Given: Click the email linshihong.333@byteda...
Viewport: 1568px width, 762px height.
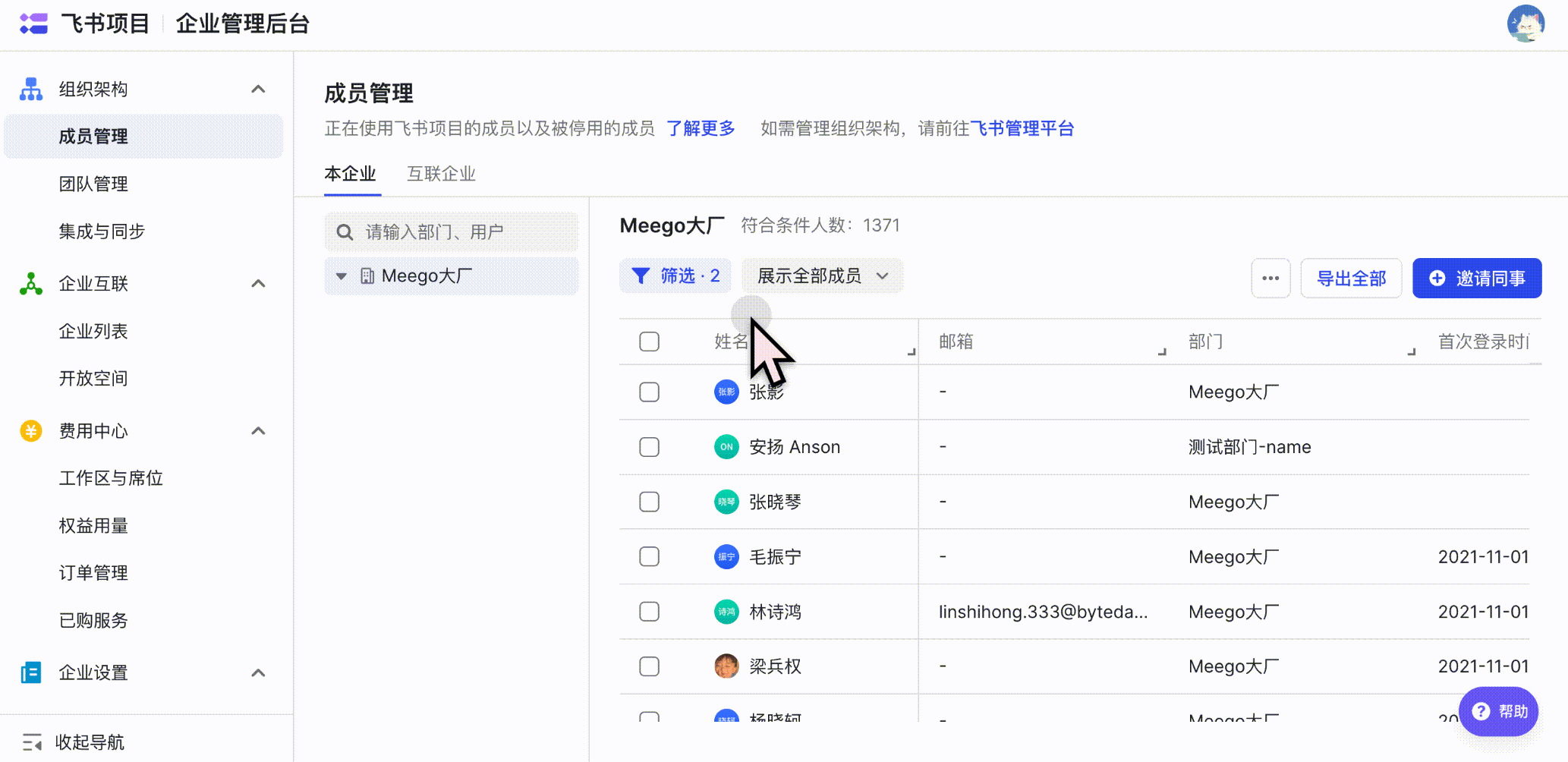Looking at the screenshot, I should (1043, 612).
